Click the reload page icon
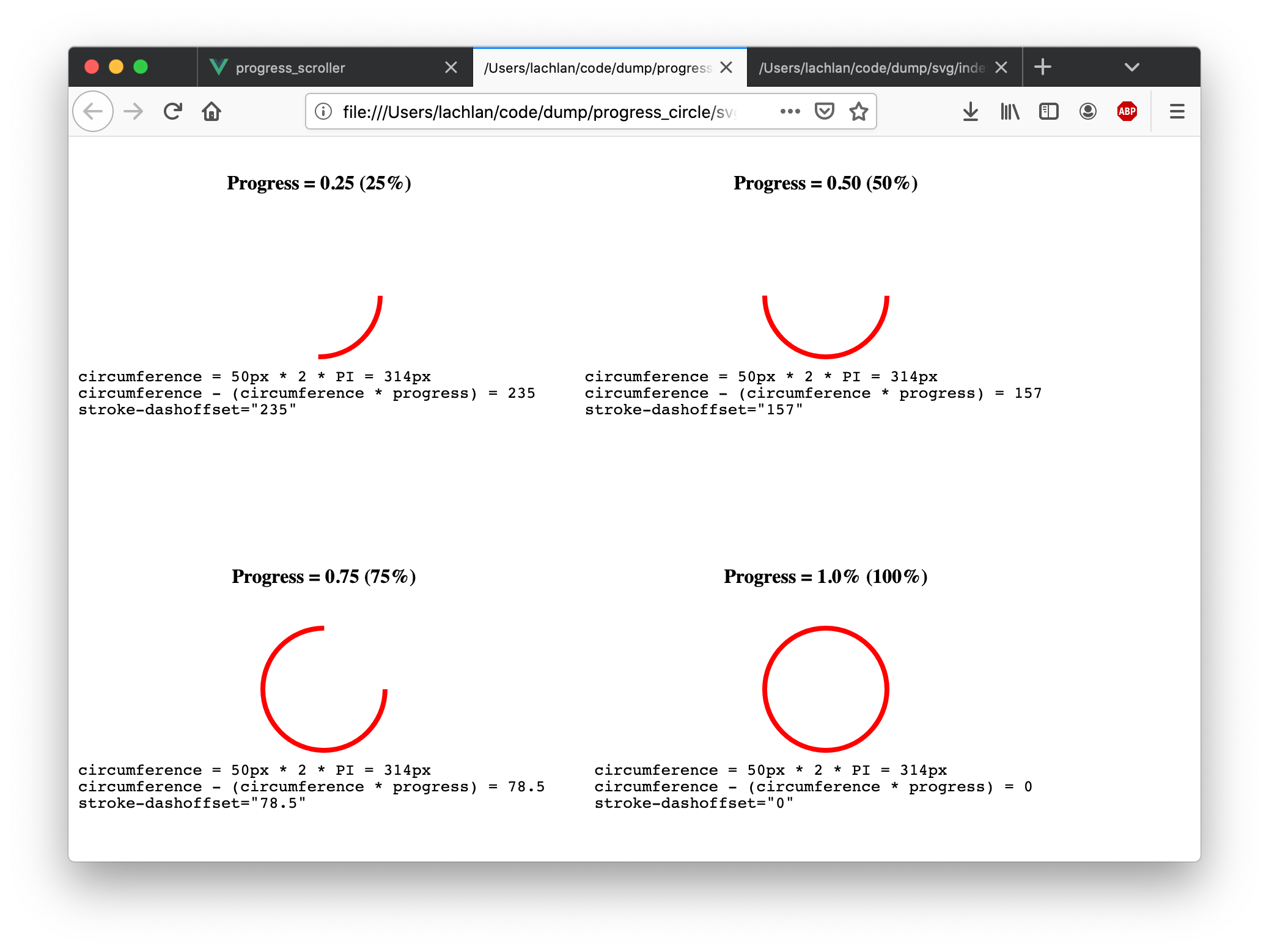 click(x=173, y=111)
